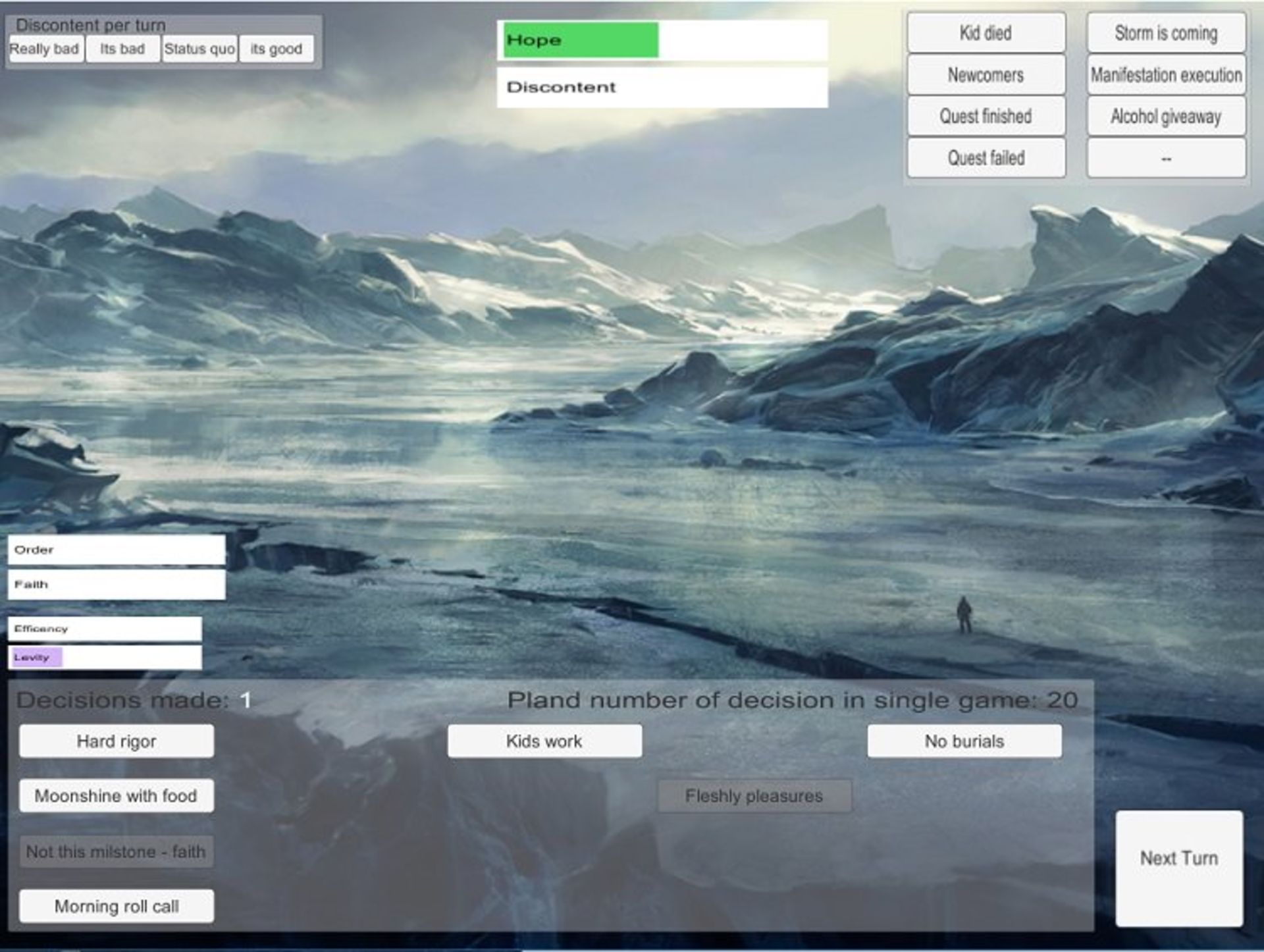Enact the 'Hard rigor' decision
1264x952 pixels.
click(117, 741)
